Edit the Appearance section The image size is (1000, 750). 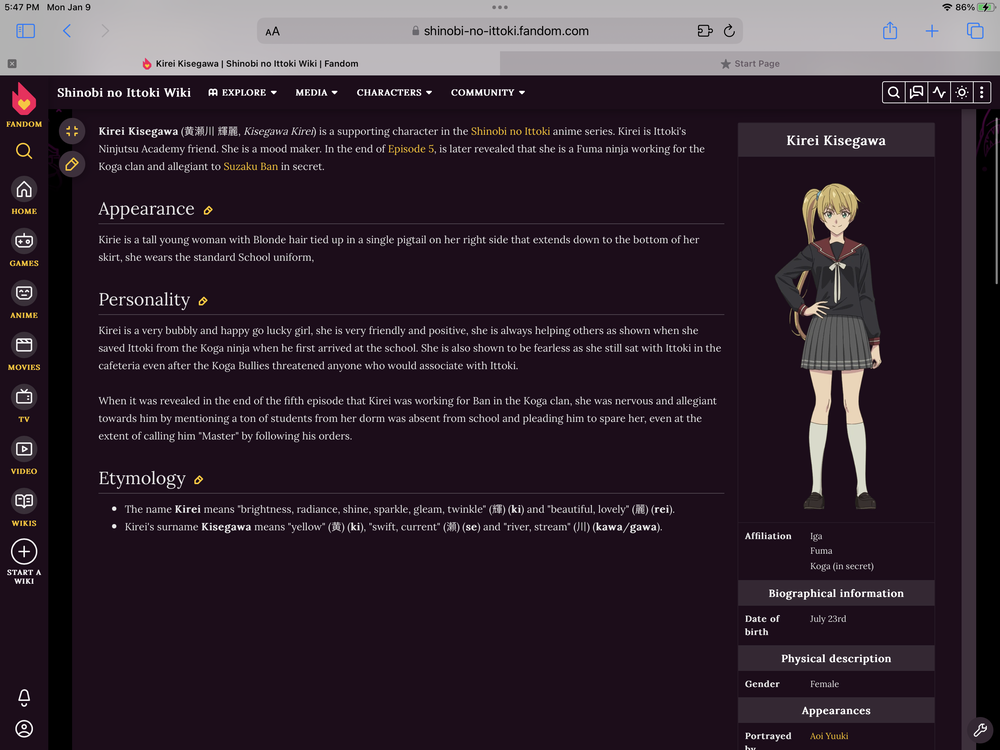point(208,210)
